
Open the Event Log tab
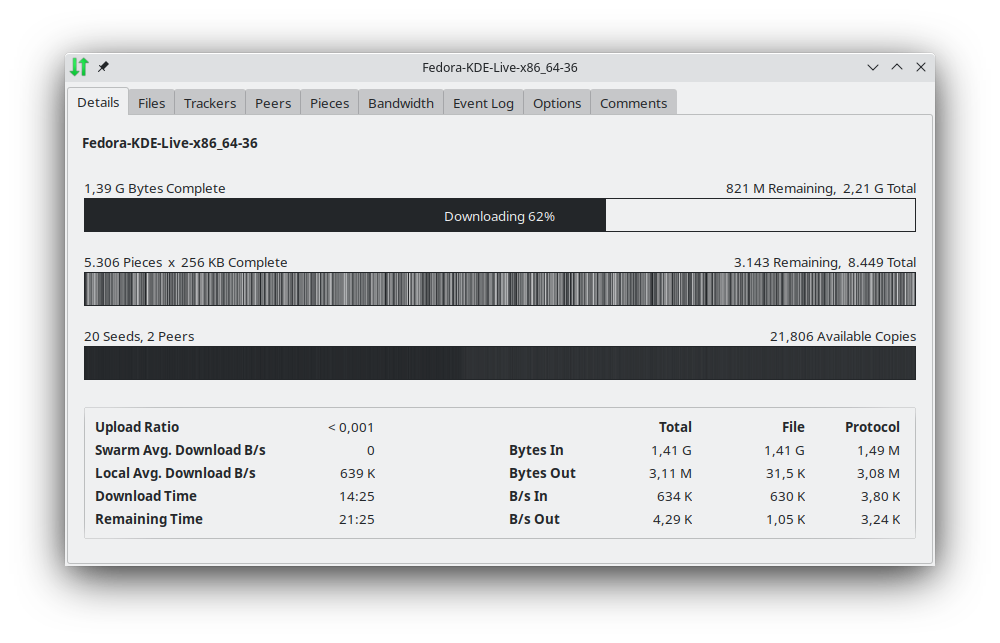pyautogui.click(x=483, y=103)
